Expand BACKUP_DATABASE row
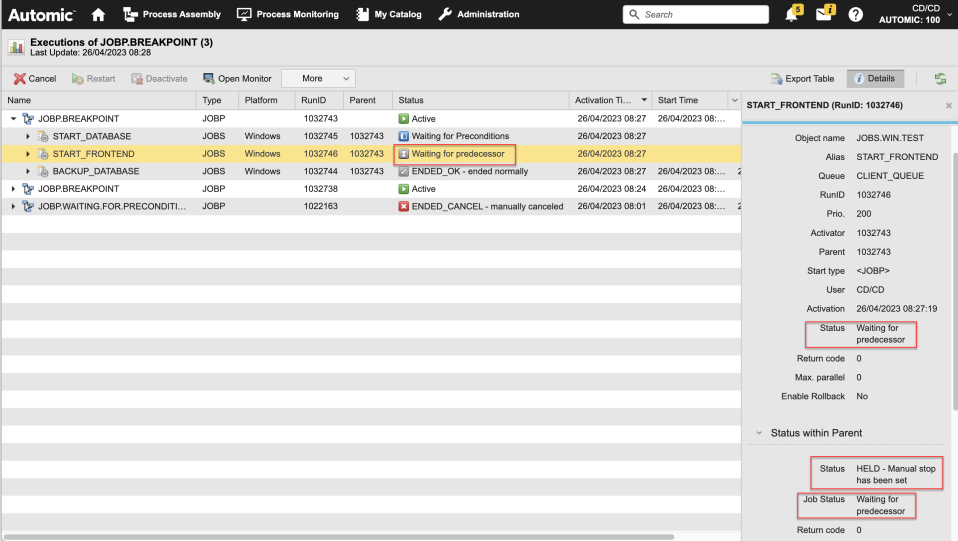 click(x=27, y=171)
